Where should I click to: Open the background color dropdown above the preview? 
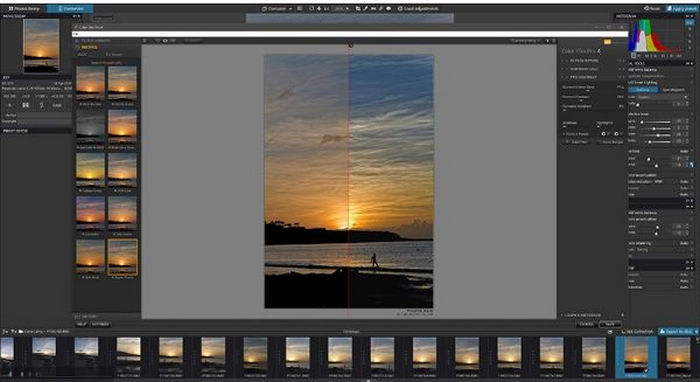point(527,41)
